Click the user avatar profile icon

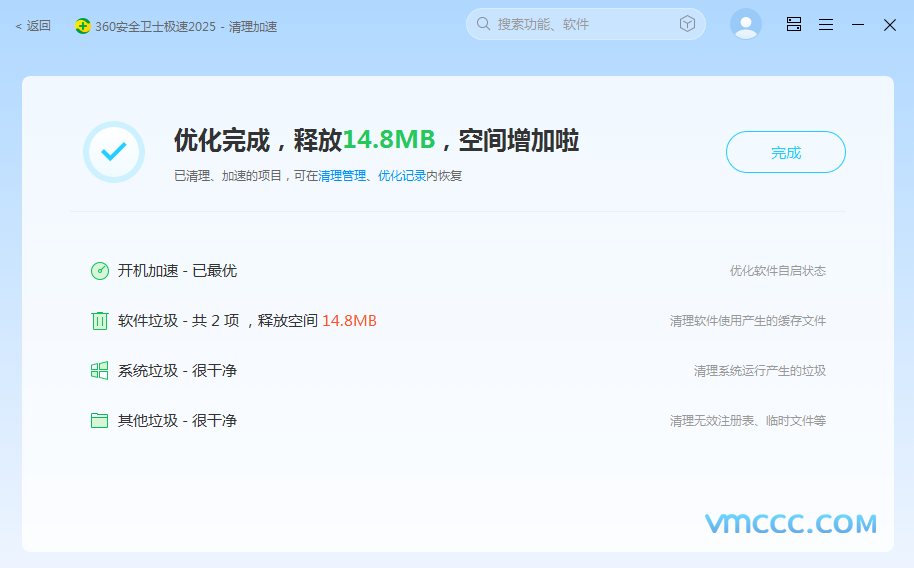(745, 24)
